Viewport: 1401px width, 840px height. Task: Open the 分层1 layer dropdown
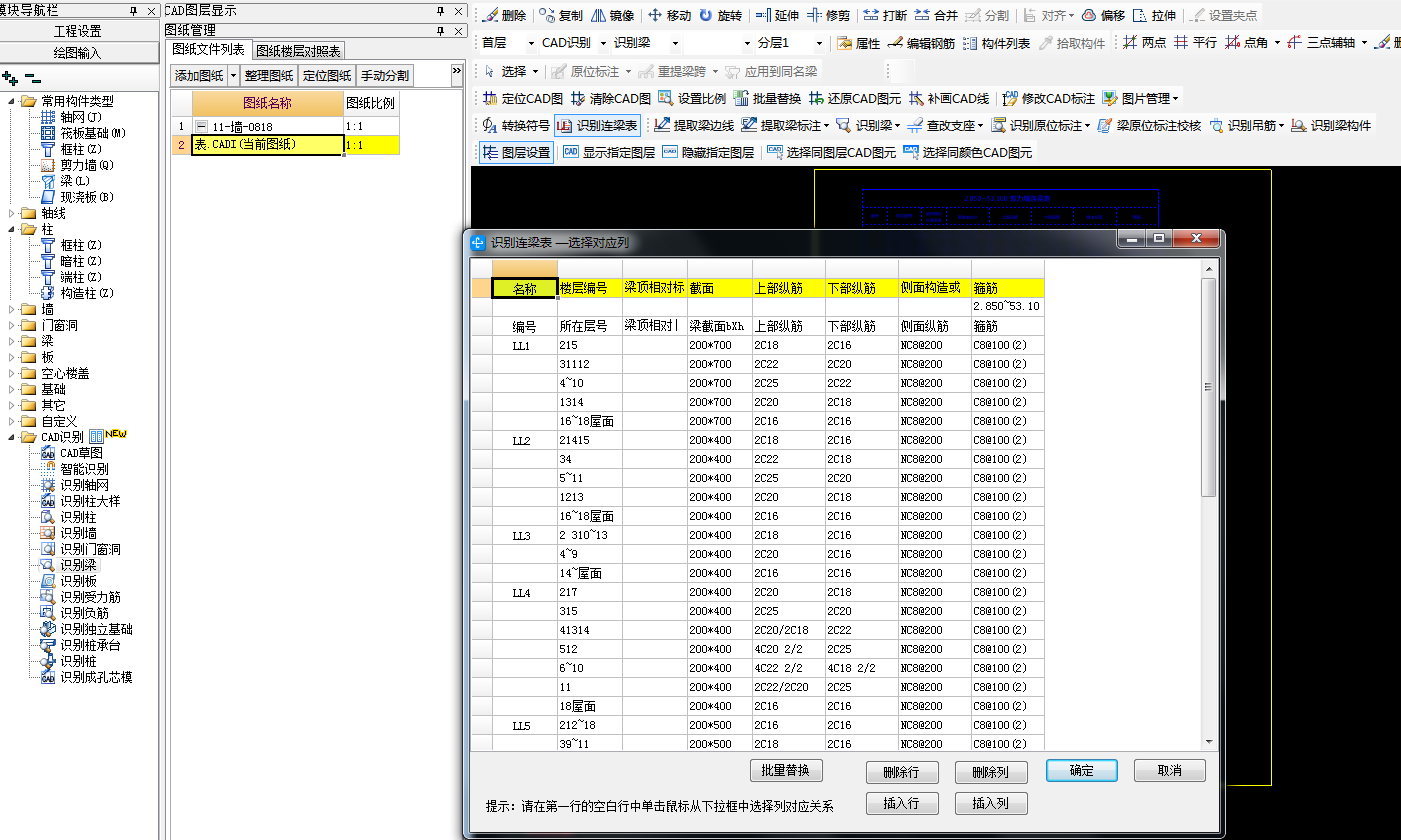click(x=819, y=44)
